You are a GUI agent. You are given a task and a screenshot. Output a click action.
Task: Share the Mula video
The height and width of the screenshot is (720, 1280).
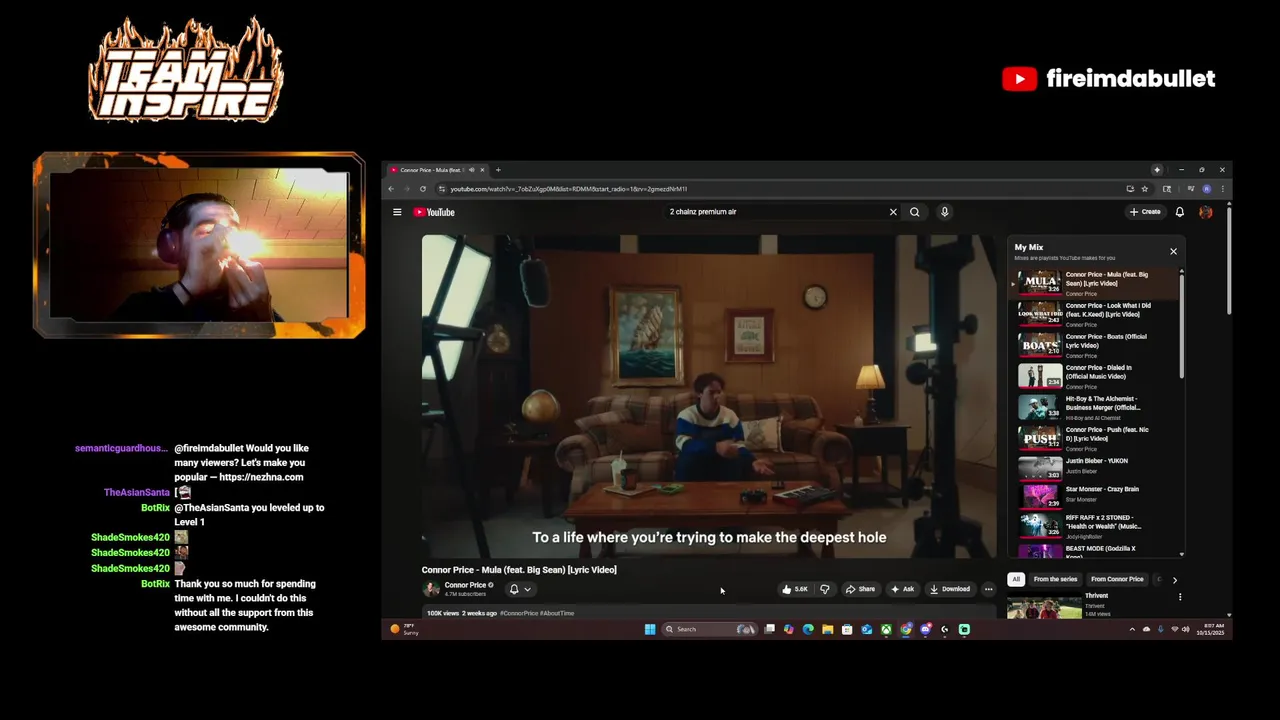click(860, 589)
